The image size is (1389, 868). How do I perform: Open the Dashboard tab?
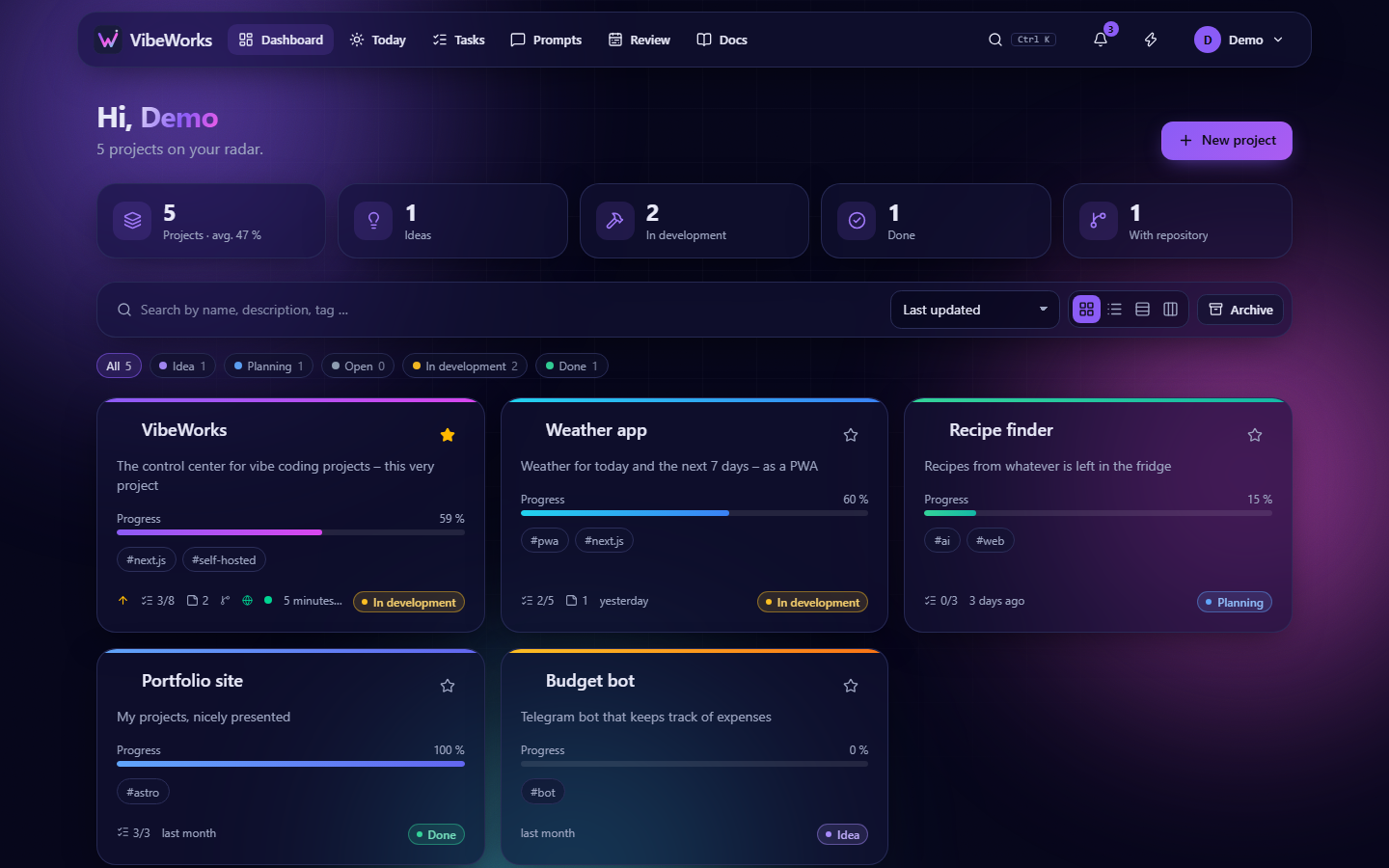click(281, 40)
